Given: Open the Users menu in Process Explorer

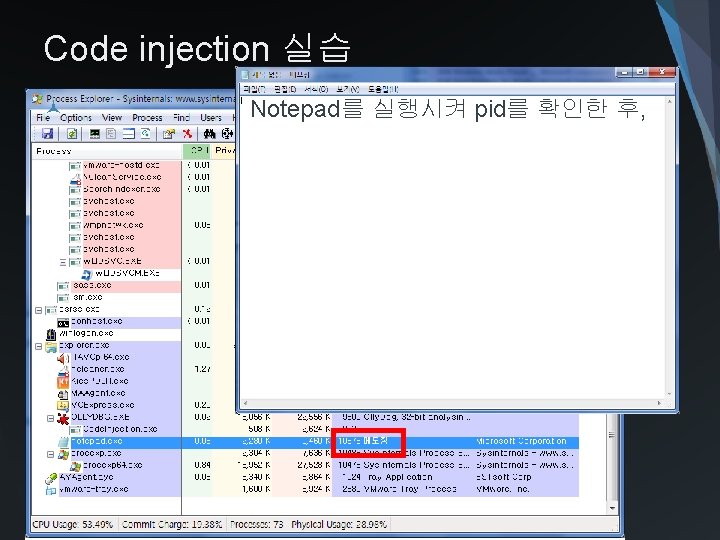Looking at the screenshot, I should point(211,118).
